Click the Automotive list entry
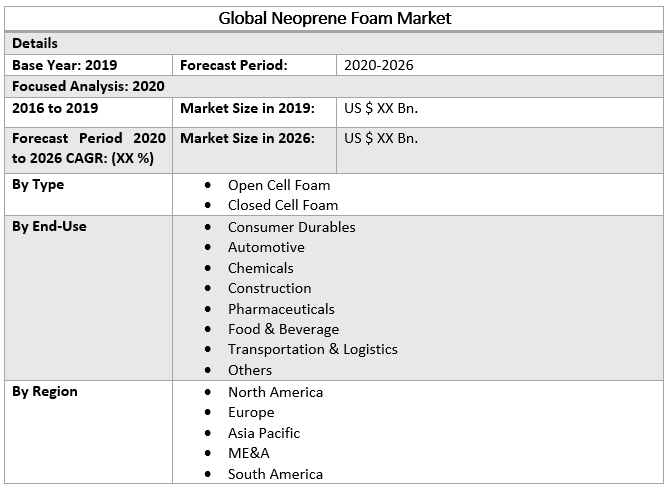670x493 pixels. pyautogui.click(x=266, y=247)
